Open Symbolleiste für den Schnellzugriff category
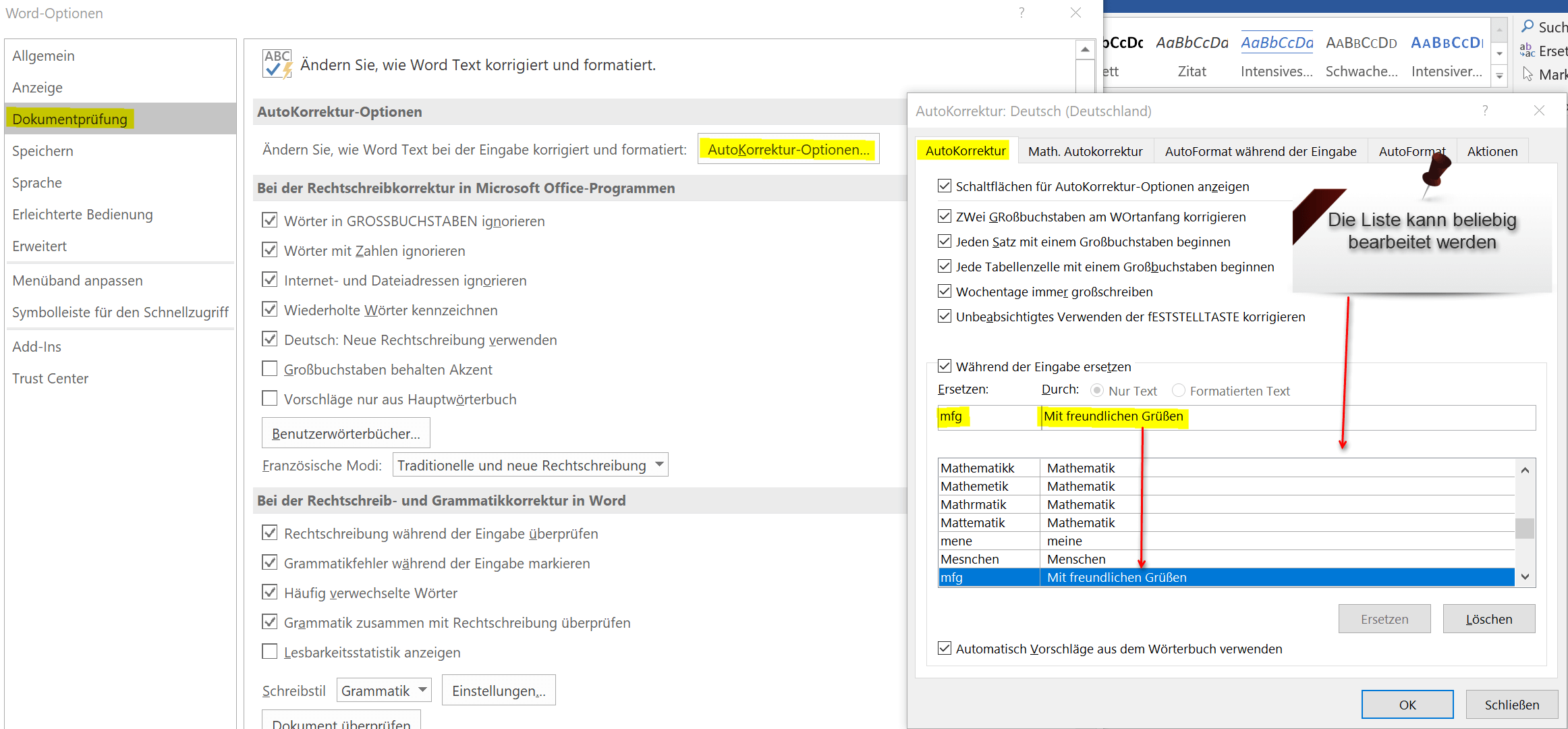The width and height of the screenshot is (1568, 729). pos(120,312)
